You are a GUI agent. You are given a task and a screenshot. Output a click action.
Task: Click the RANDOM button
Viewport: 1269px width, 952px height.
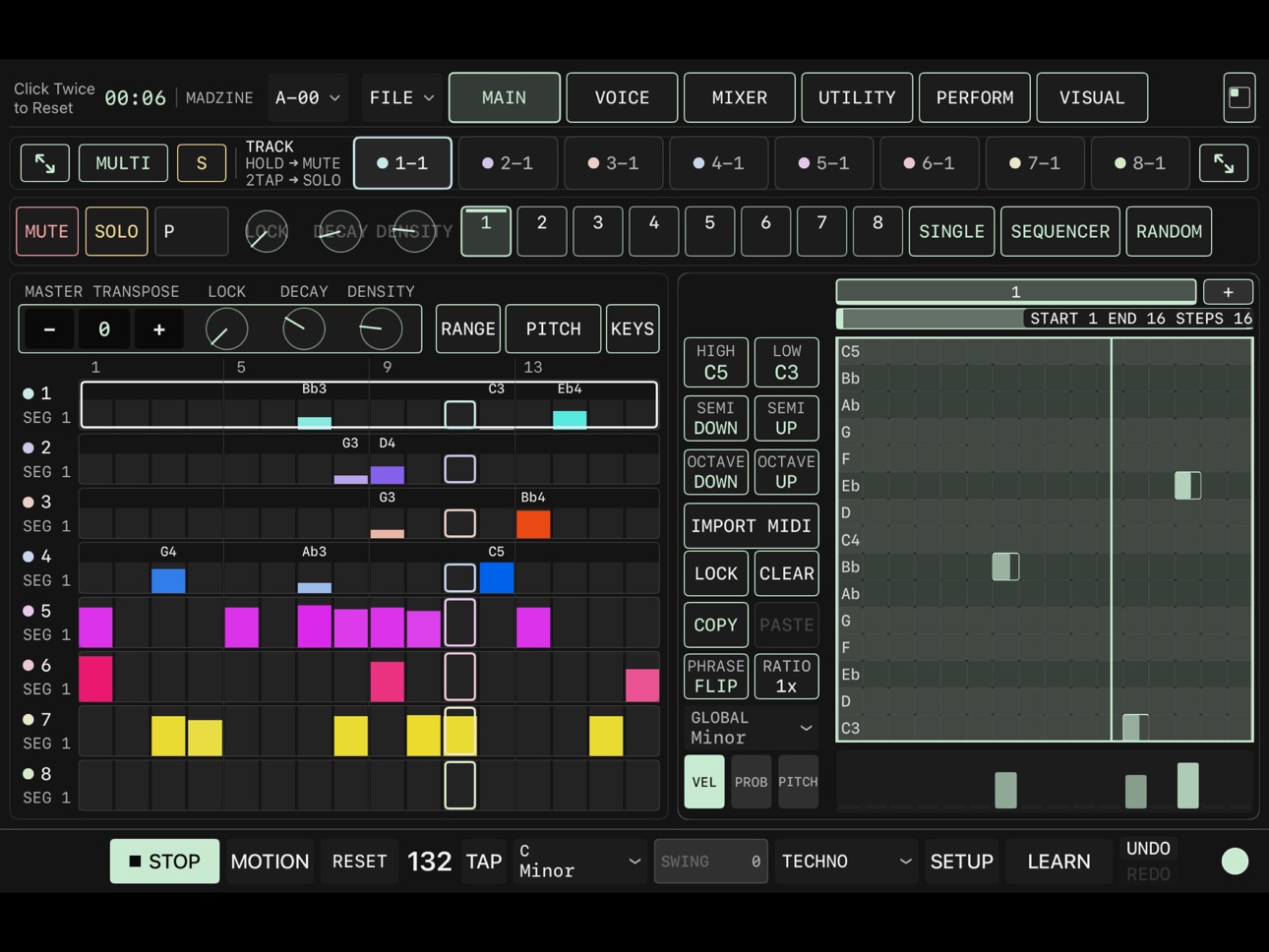[1169, 232]
